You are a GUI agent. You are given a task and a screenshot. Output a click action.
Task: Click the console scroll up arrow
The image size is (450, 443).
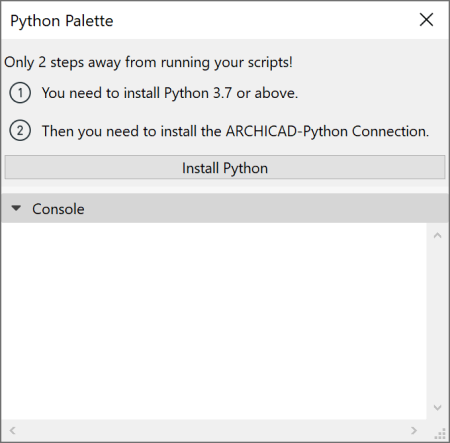[437, 236]
